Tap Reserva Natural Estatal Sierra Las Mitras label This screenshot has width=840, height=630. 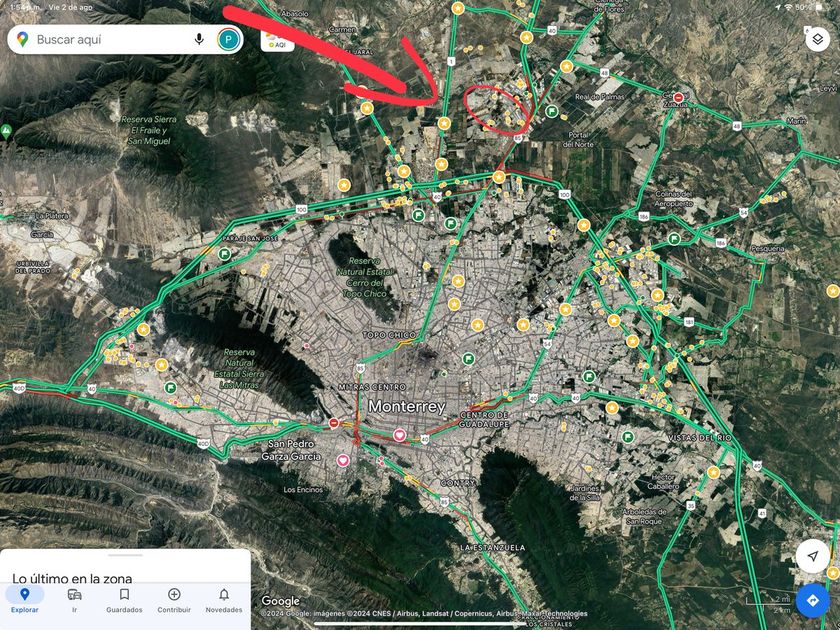coord(239,369)
